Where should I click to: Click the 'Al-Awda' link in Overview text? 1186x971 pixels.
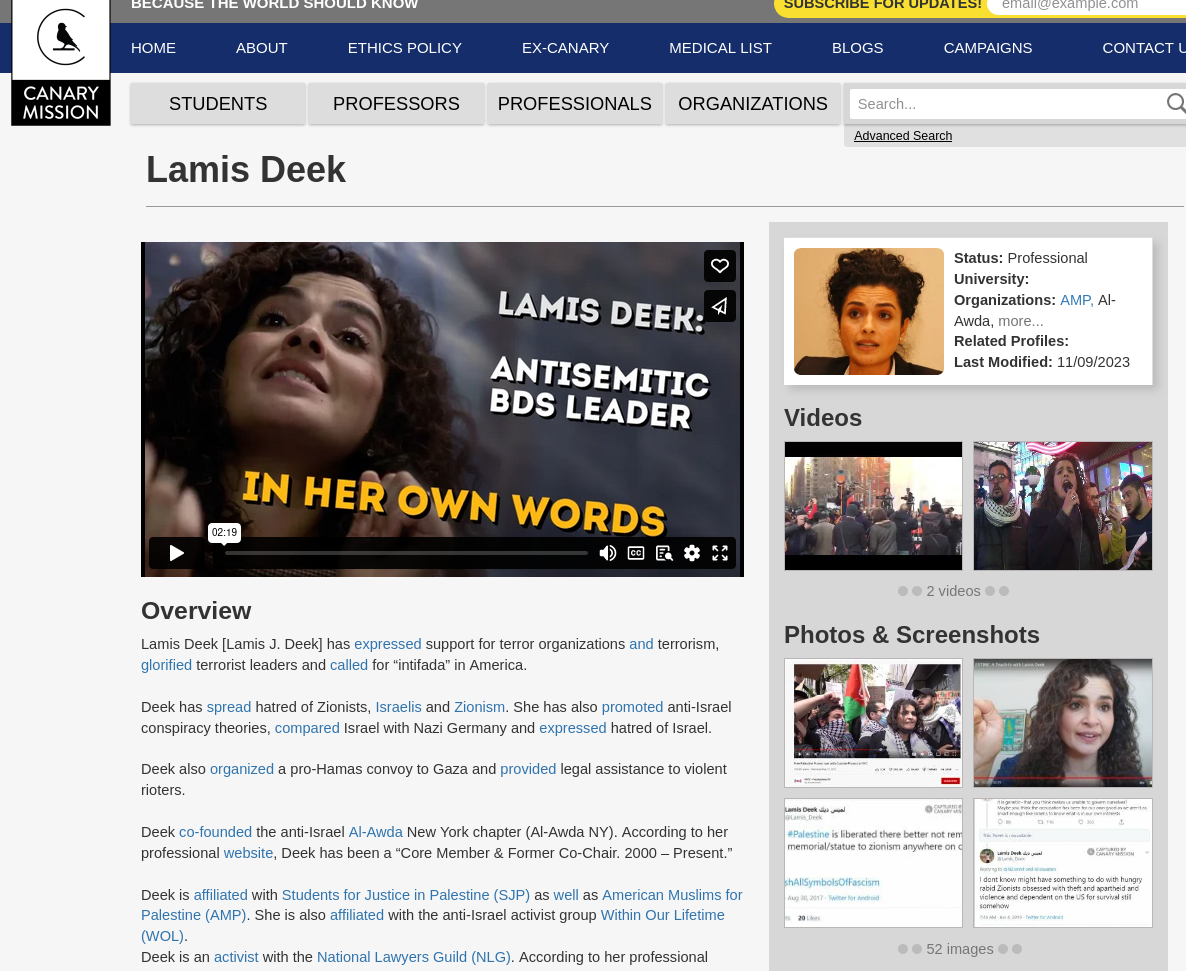375,832
